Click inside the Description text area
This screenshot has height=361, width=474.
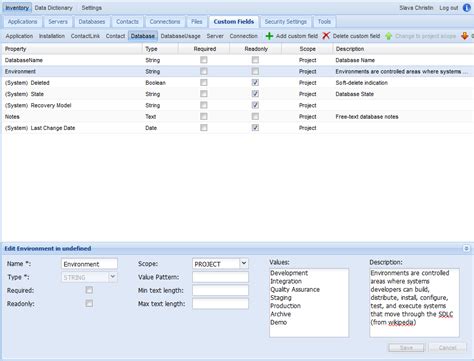coord(414,303)
